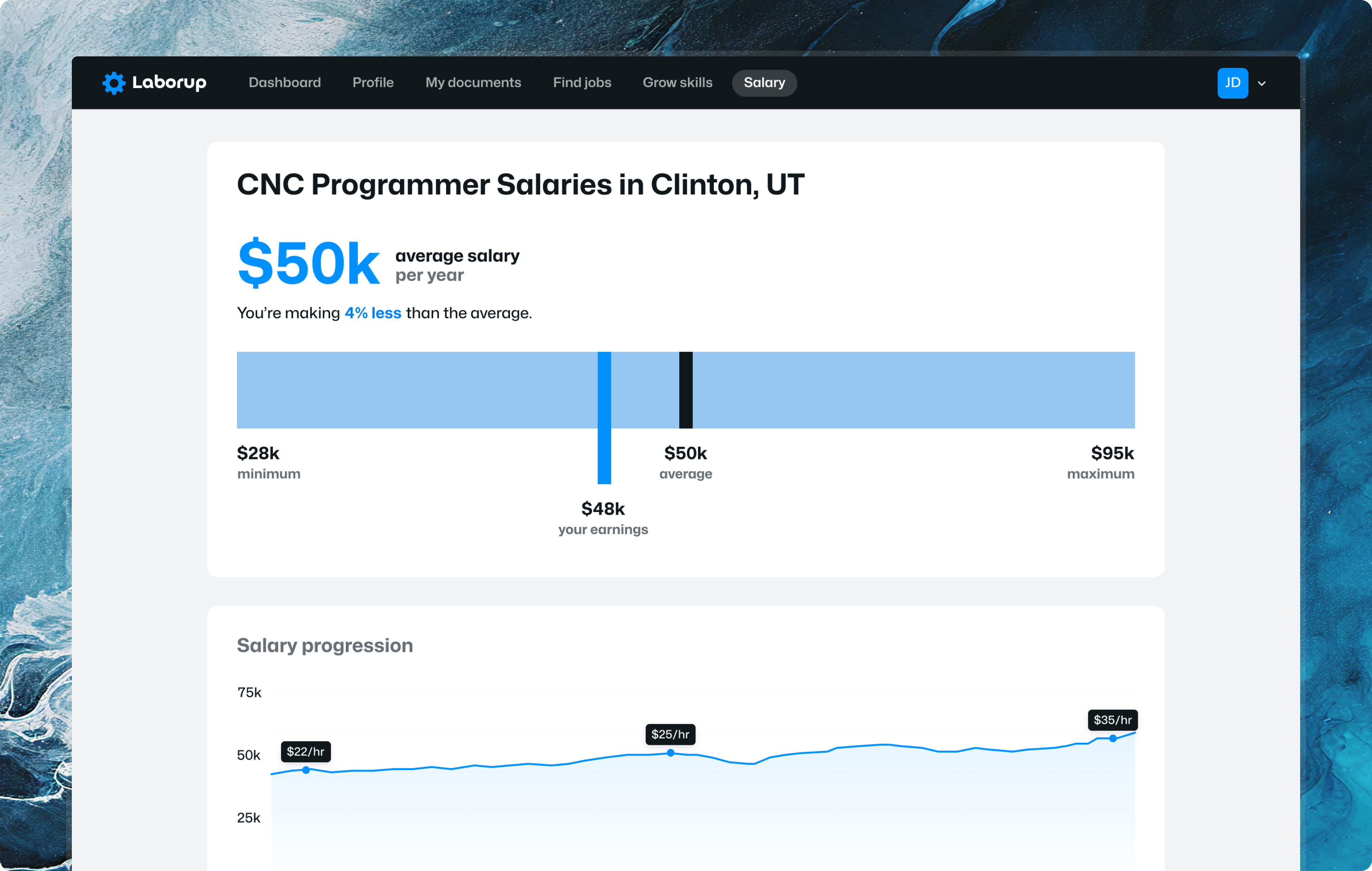Screen dimensions: 1372x871
Task: Click the $50k average marker on the bar
Action: pyautogui.click(x=685, y=389)
